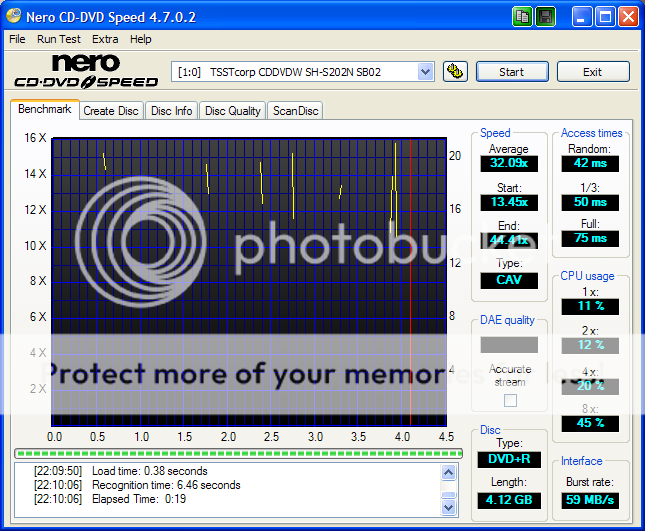Switch to the Disc Info tab
Screen dimensions: 645x531
[x=172, y=111]
